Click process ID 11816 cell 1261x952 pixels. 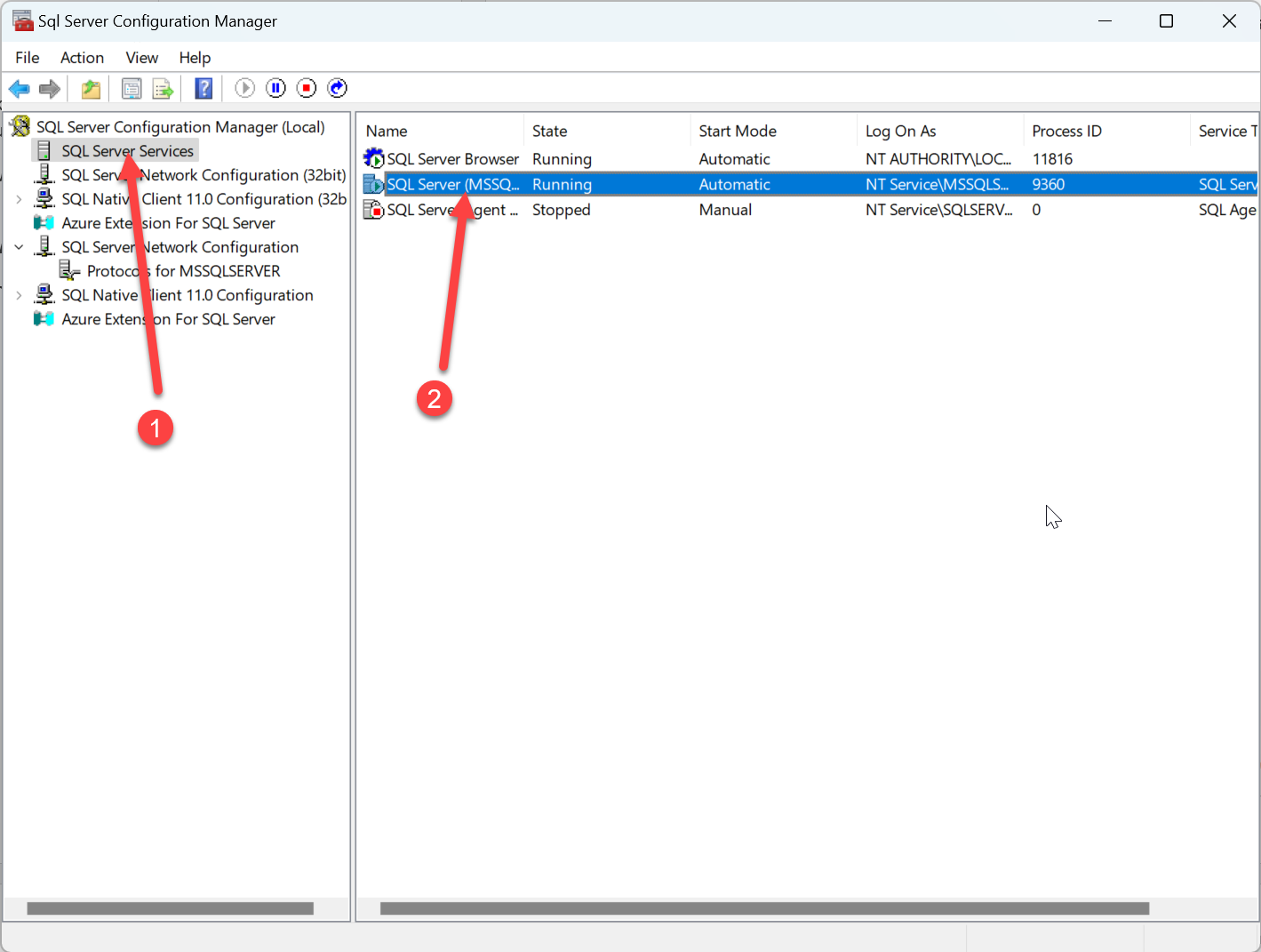point(1052,159)
